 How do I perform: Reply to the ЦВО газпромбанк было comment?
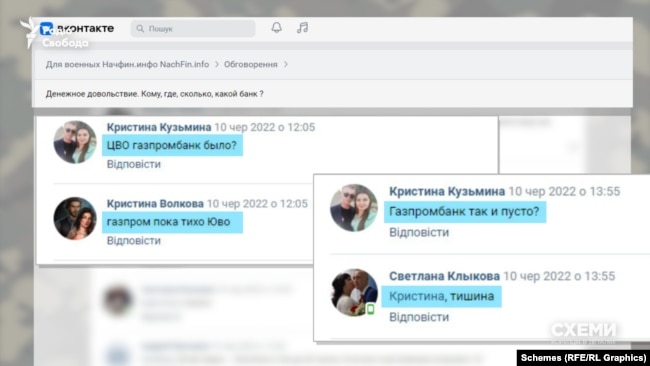point(134,164)
